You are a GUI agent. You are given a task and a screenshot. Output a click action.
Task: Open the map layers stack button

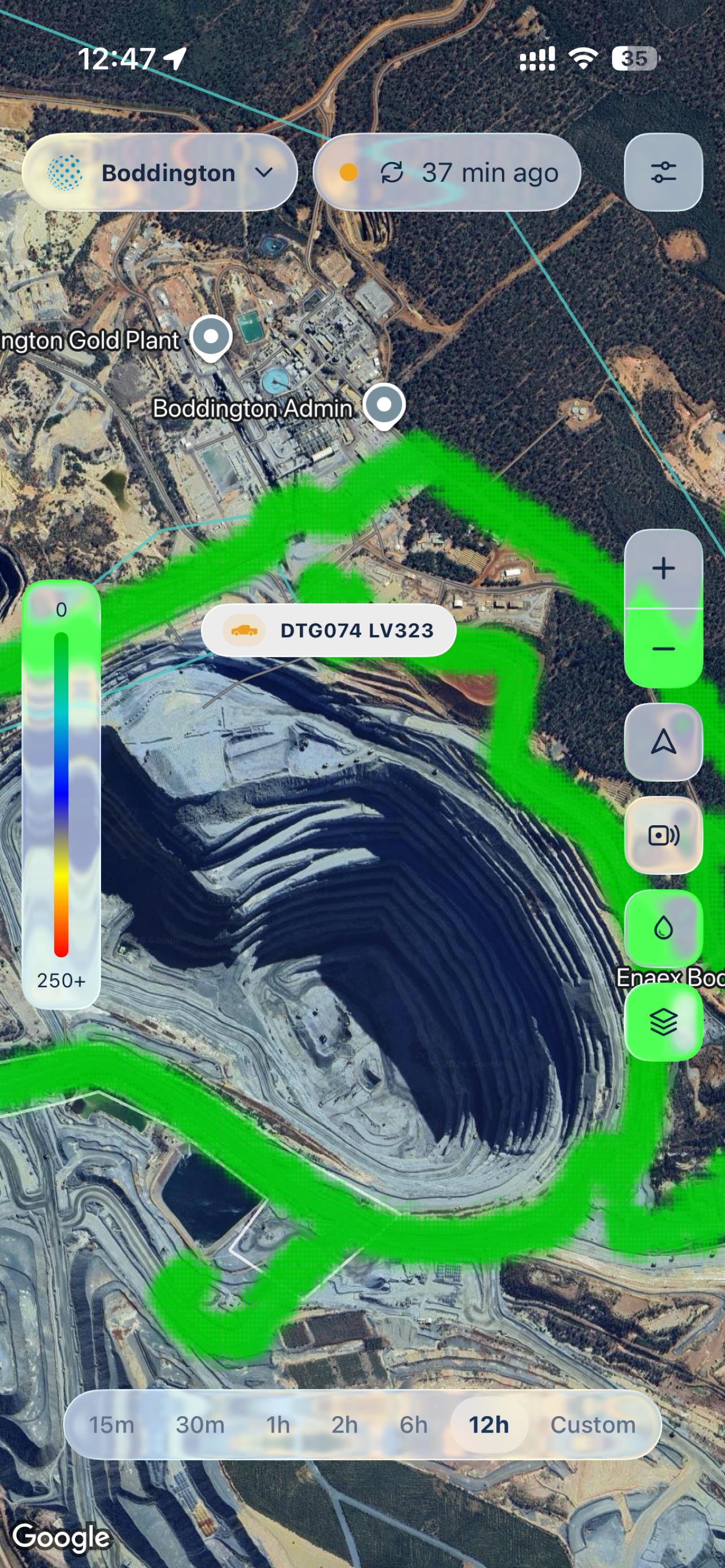[x=663, y=1022]
